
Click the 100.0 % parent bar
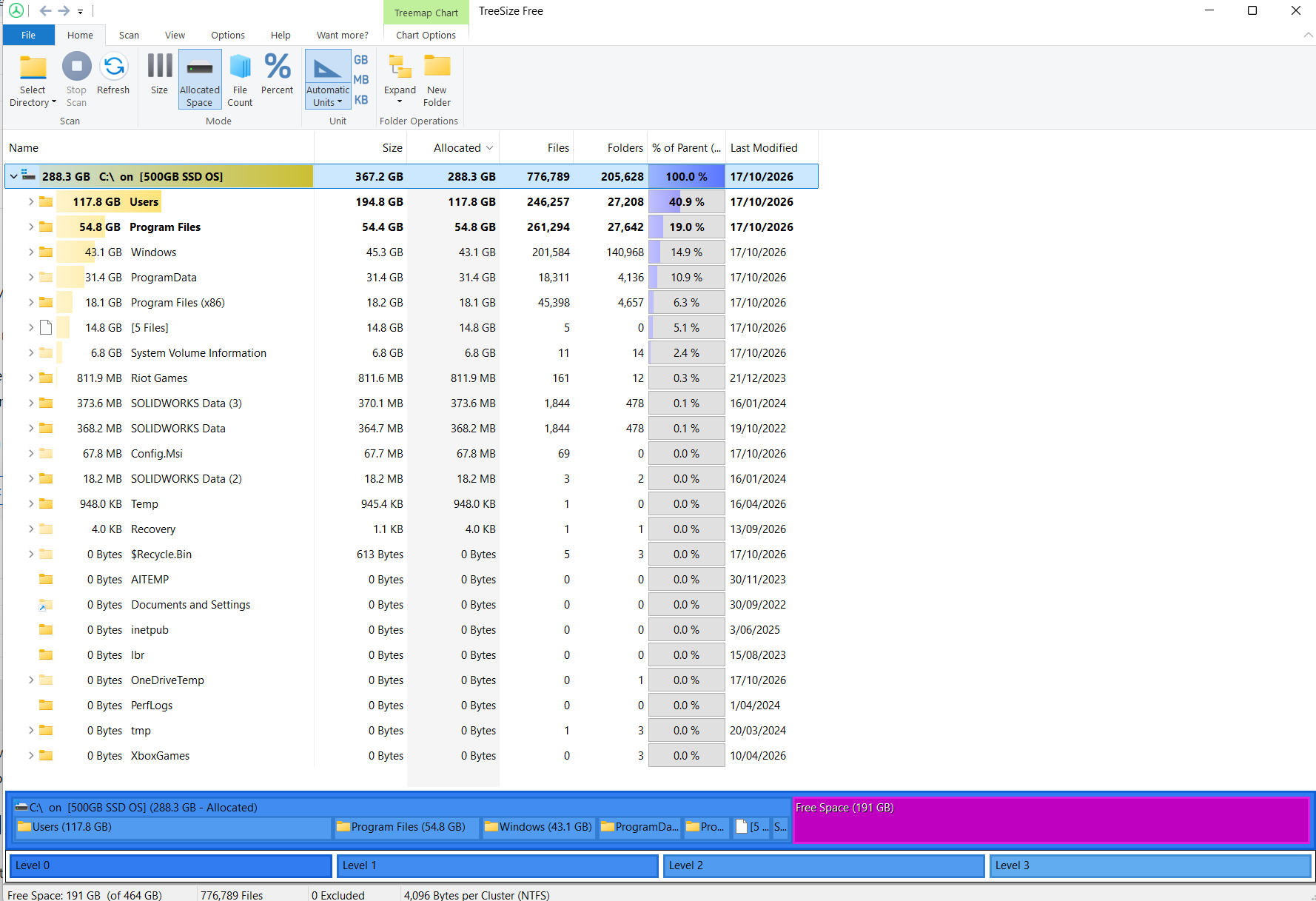[x=686, y=176]
